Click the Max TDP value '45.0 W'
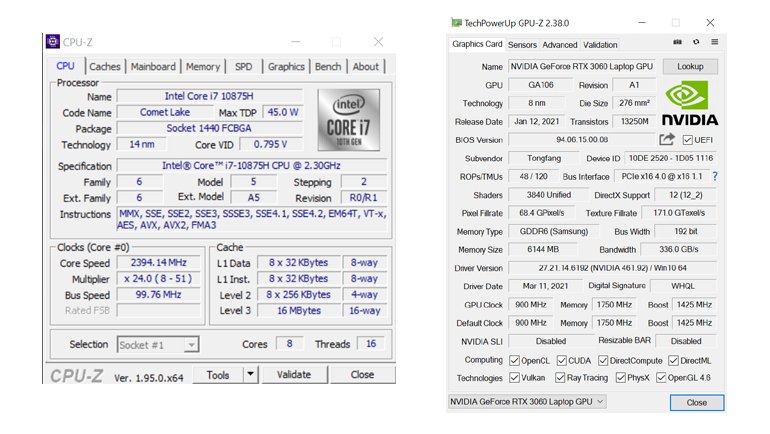This screenshot has height=434, width=770. click(283, 112)
